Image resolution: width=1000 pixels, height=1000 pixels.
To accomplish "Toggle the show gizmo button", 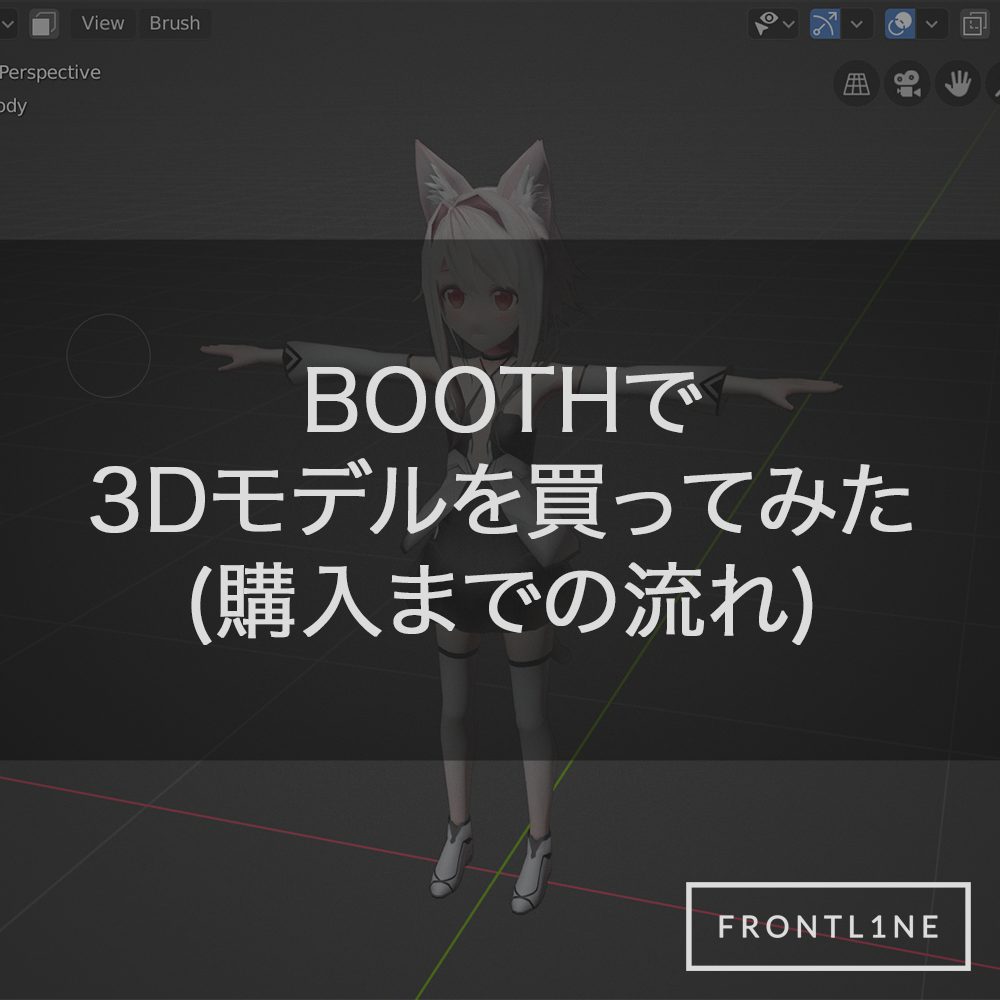I will tap(825, 24).
